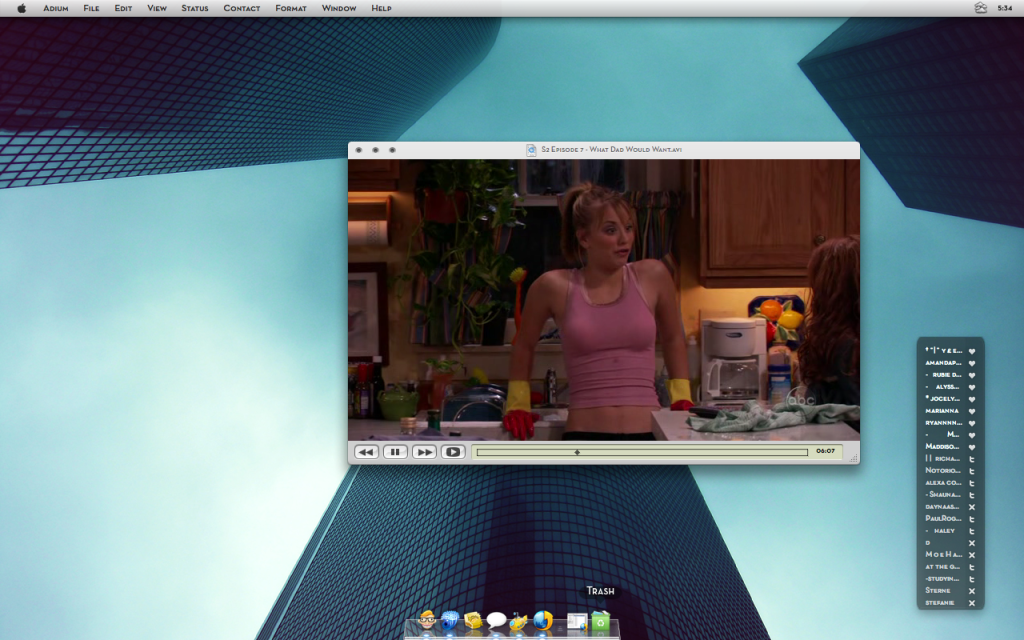Image resolution: width=1024 pixels, height=640 pixels.
Task: Click the document icon in the video title bar
Action: point(532,150)
